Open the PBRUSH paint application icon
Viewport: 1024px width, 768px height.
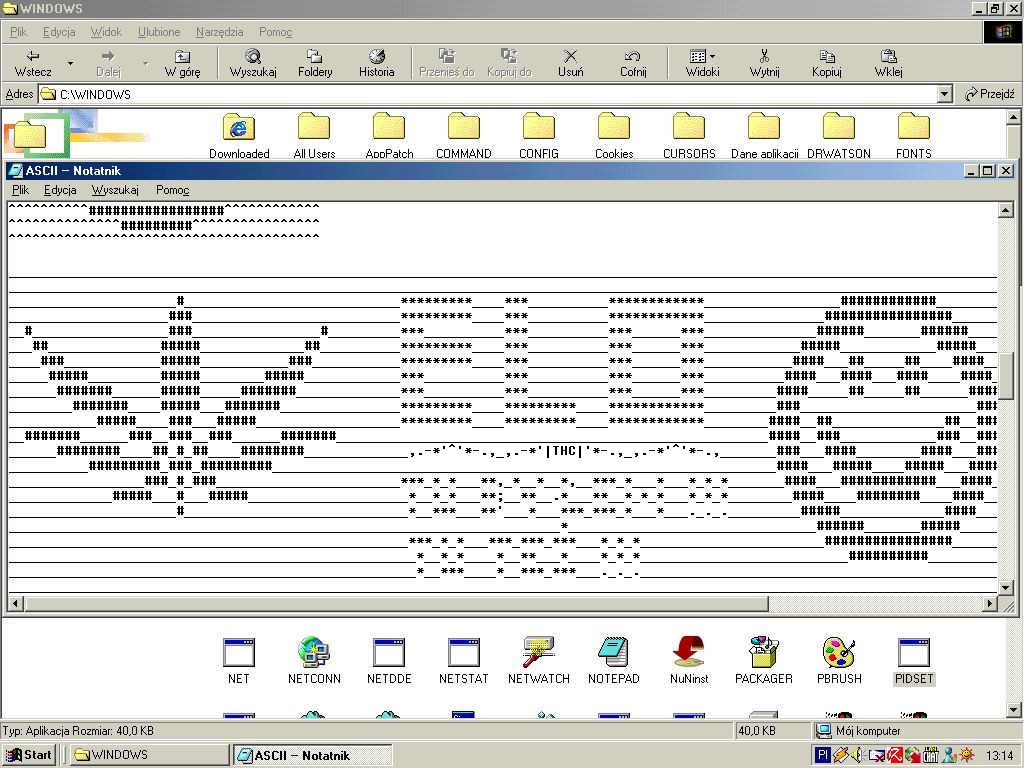(x=839, y=654)
